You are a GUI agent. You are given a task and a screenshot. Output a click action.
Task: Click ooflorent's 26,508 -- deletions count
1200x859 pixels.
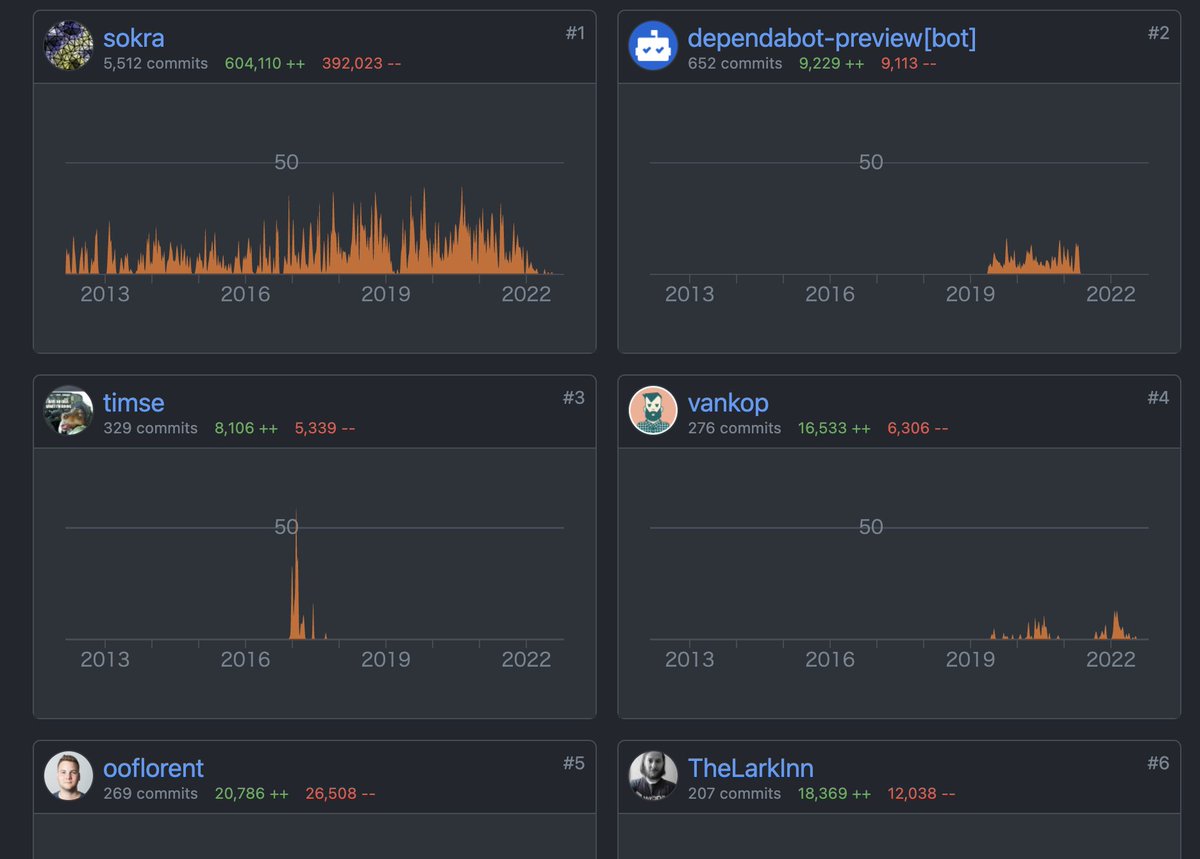click(x=340, y=793)
